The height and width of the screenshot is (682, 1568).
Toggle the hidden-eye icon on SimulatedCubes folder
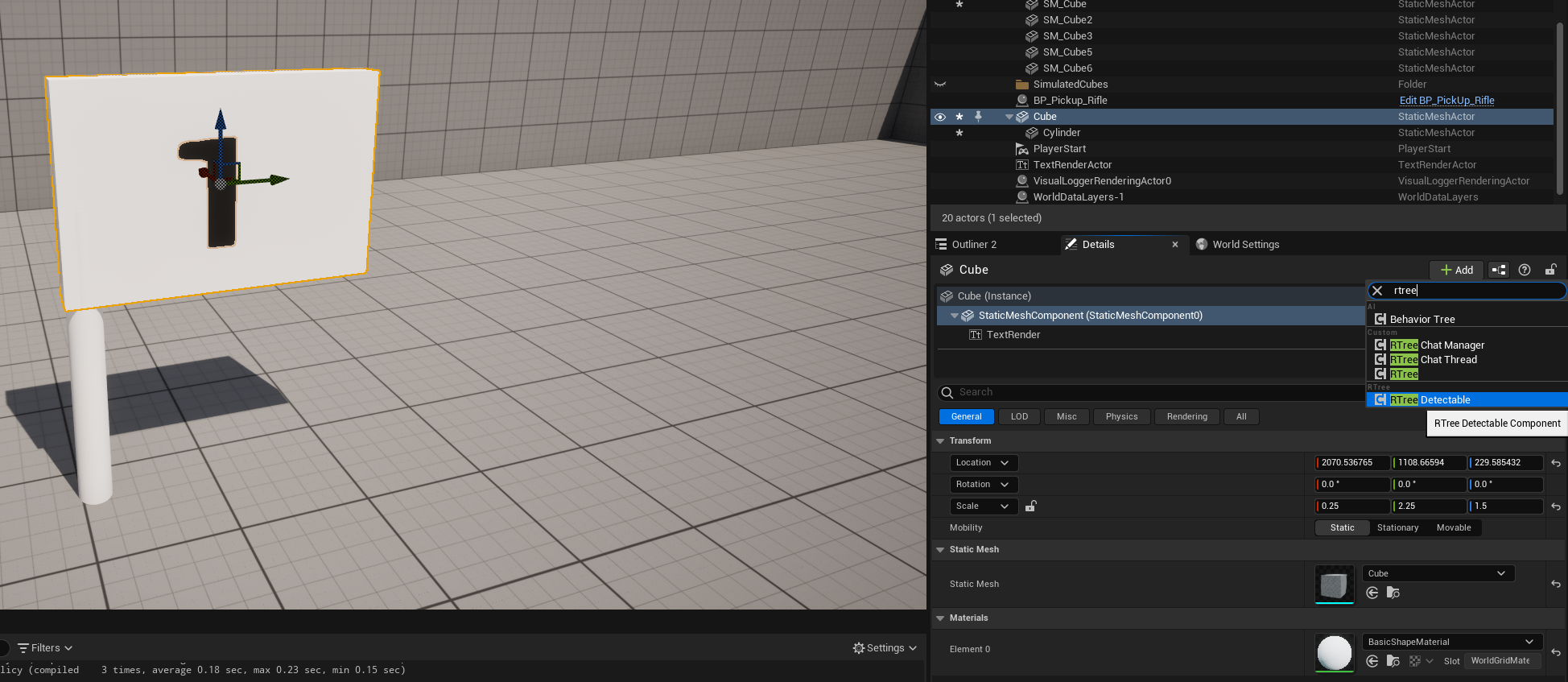click(x=939, y=85)
